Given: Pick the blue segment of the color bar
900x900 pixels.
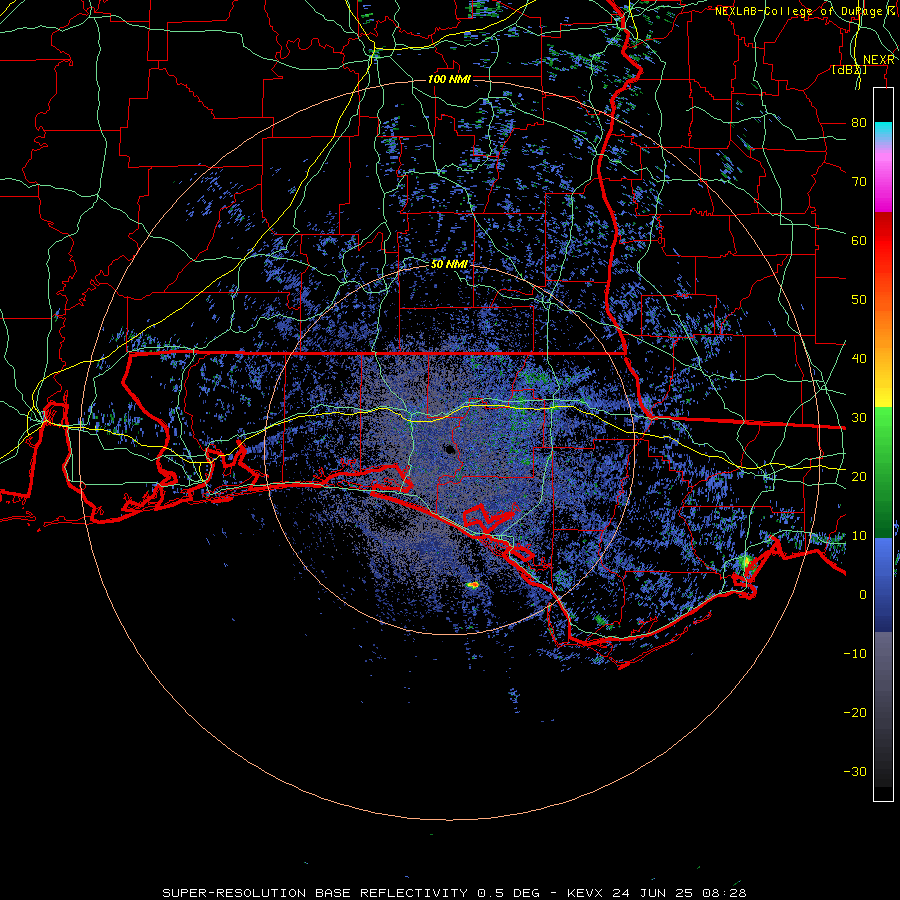Looking at the screenshot, I should [x=883, y=585].
